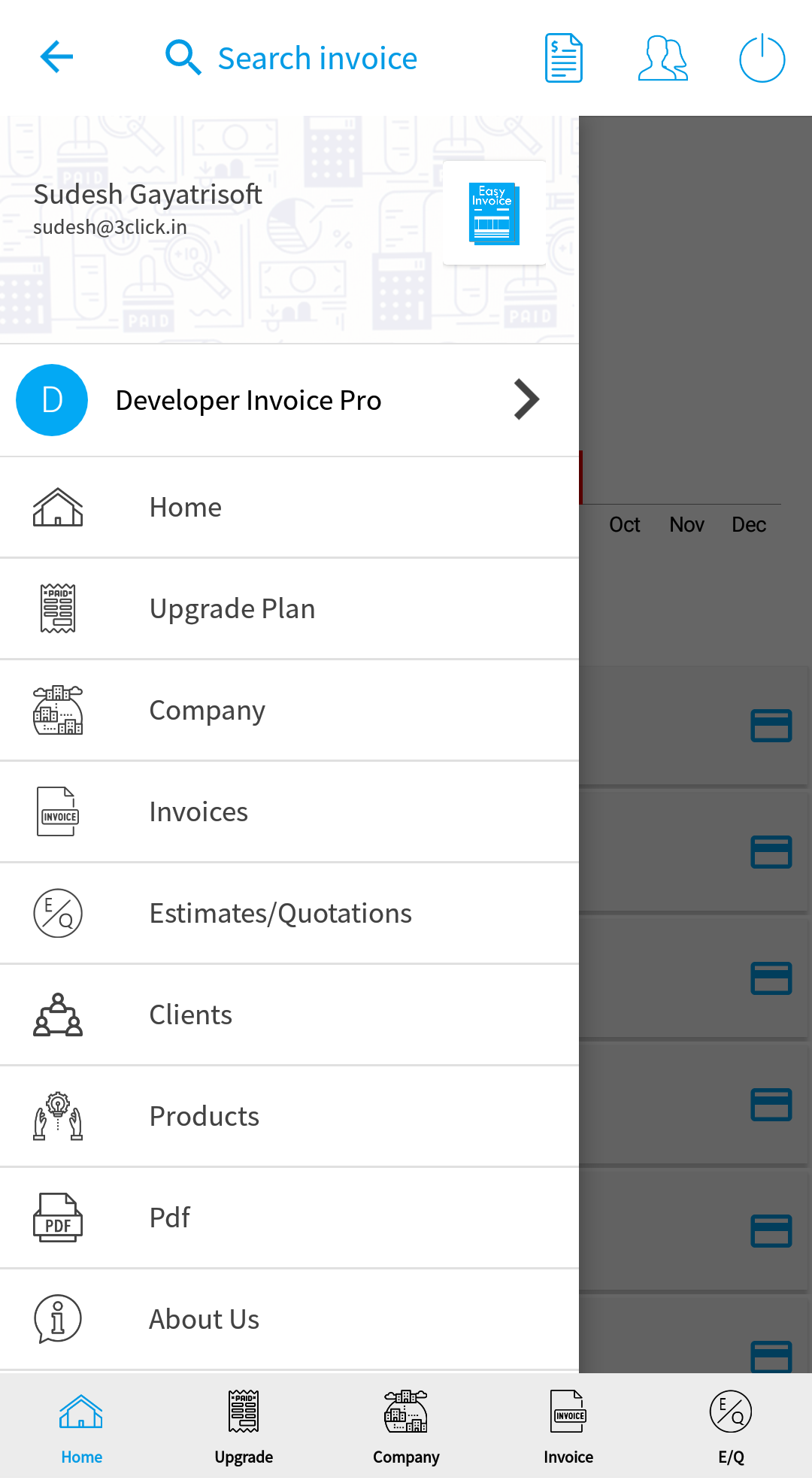This screenshot has width=812, height=1483.
Task: Tap the Easy Invoice app logo
Action: (x=494, y=214)
